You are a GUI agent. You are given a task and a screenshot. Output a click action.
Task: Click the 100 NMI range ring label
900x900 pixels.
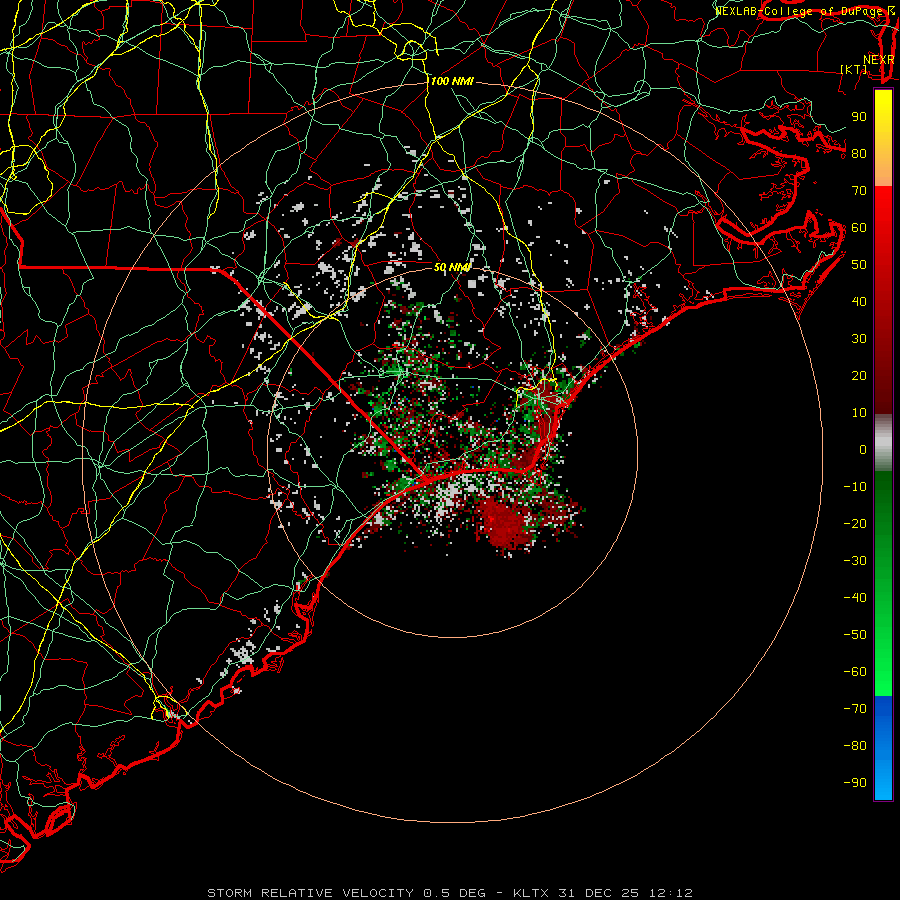click(x=452, y=82)
